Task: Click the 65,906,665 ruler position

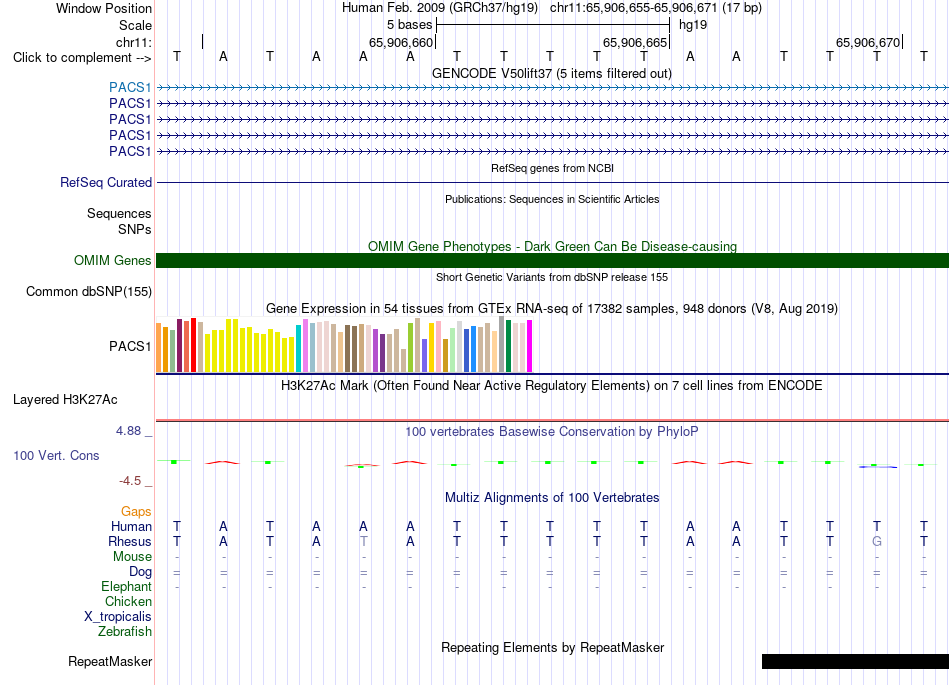Action: (x=634, y=42)
